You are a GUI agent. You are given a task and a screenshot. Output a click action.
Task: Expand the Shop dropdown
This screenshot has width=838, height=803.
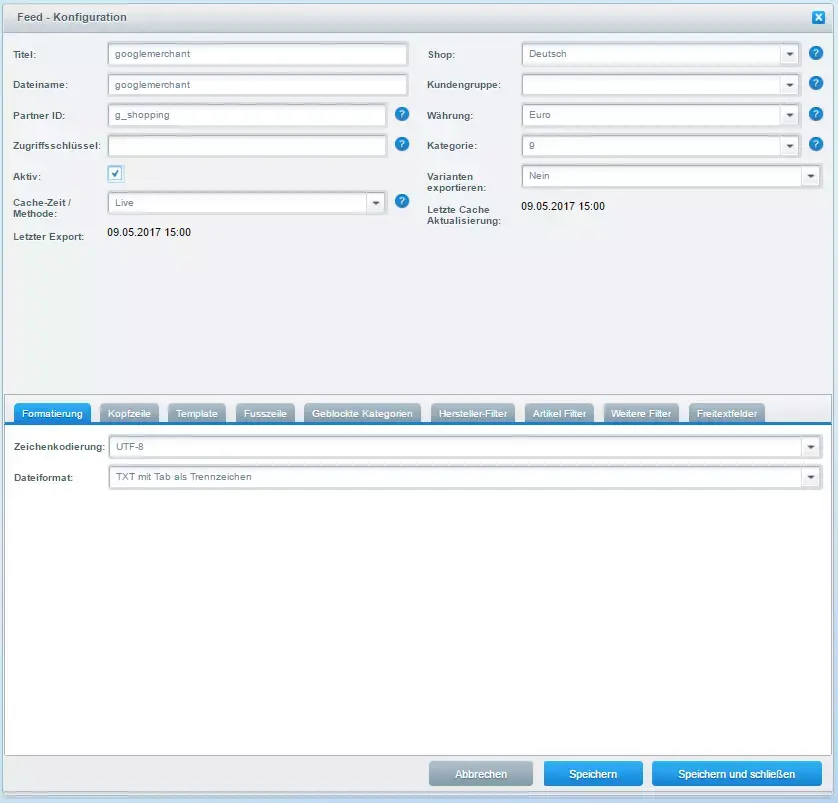click(x=790, y=54)
